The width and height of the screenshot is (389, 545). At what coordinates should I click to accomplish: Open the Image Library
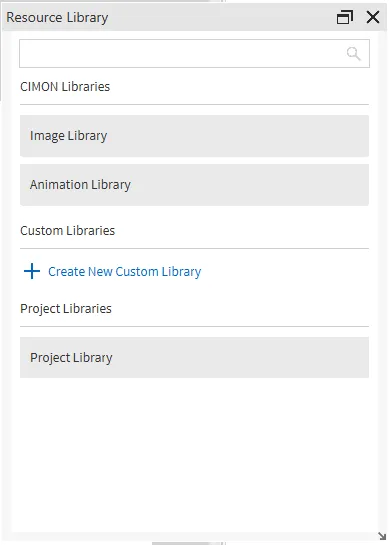[x=194, y=136]
